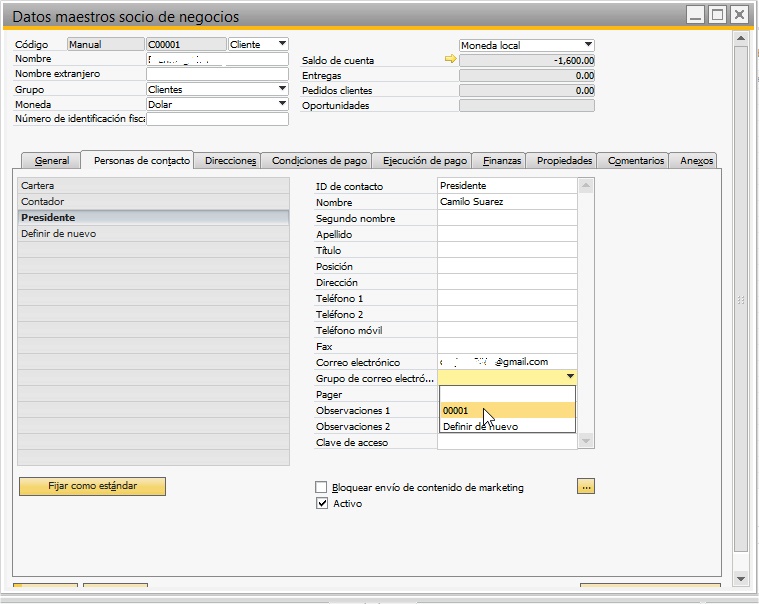Select the Contador contact in list

coord(152,202)
